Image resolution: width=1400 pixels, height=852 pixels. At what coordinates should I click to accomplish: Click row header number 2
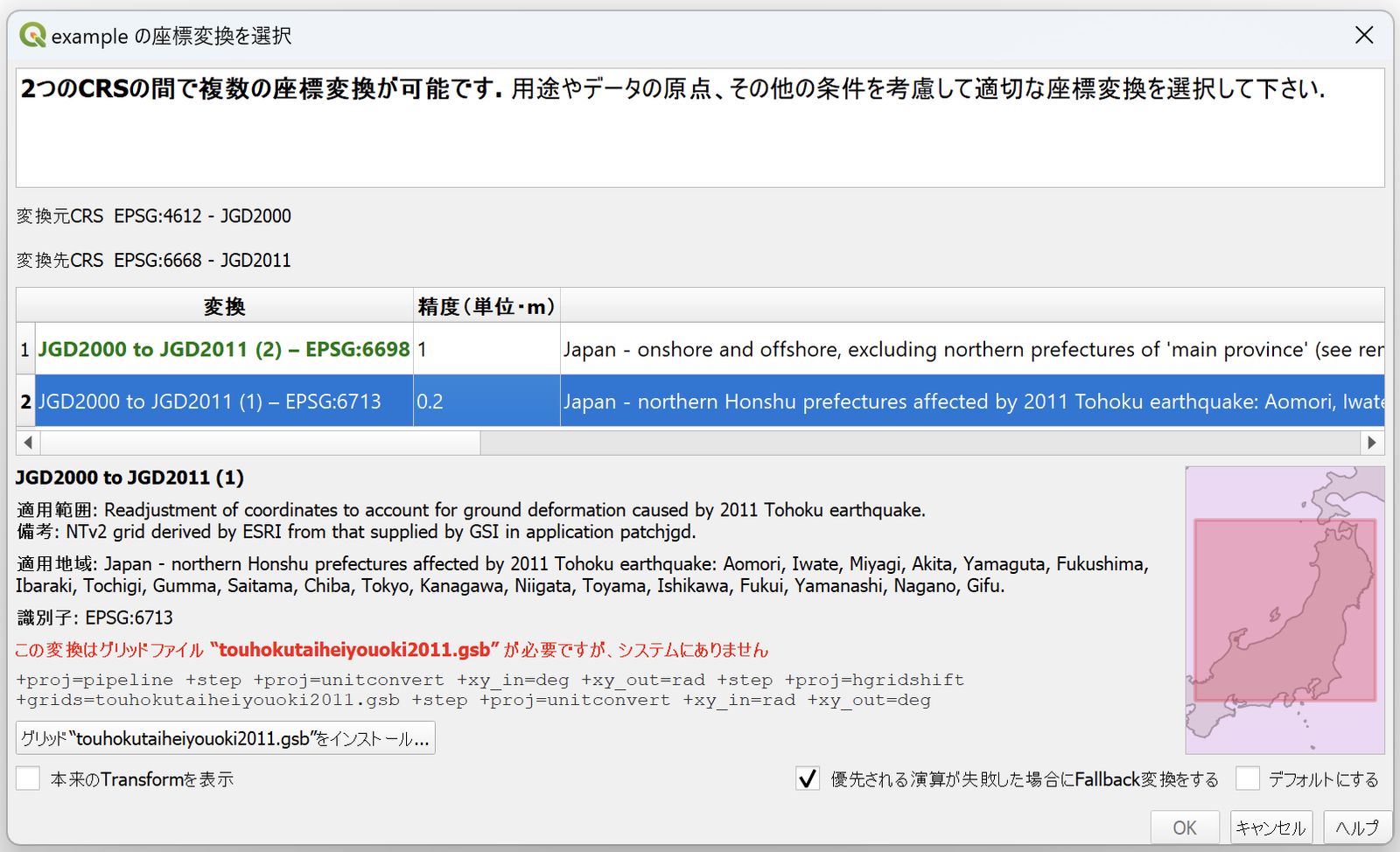25,402
